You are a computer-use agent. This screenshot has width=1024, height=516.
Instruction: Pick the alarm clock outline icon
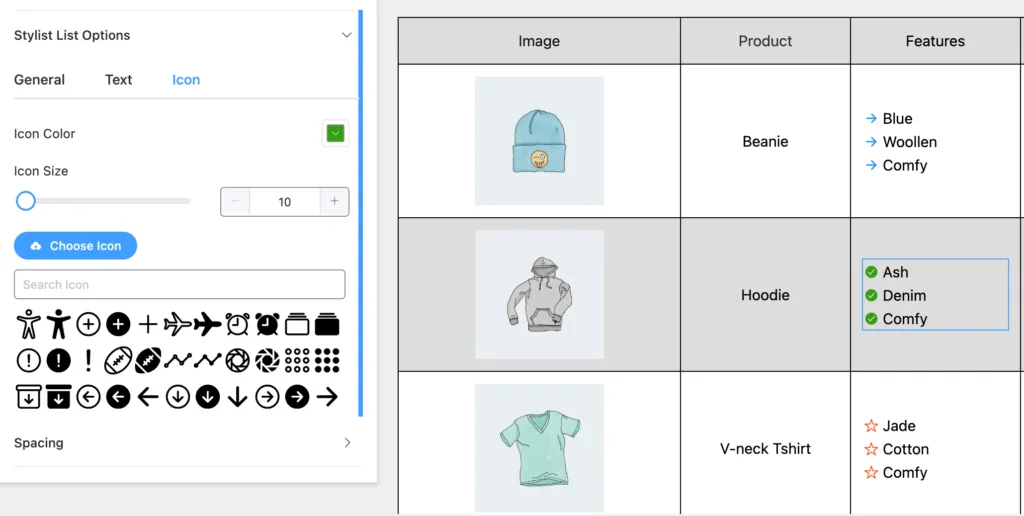tap(238, 324)
